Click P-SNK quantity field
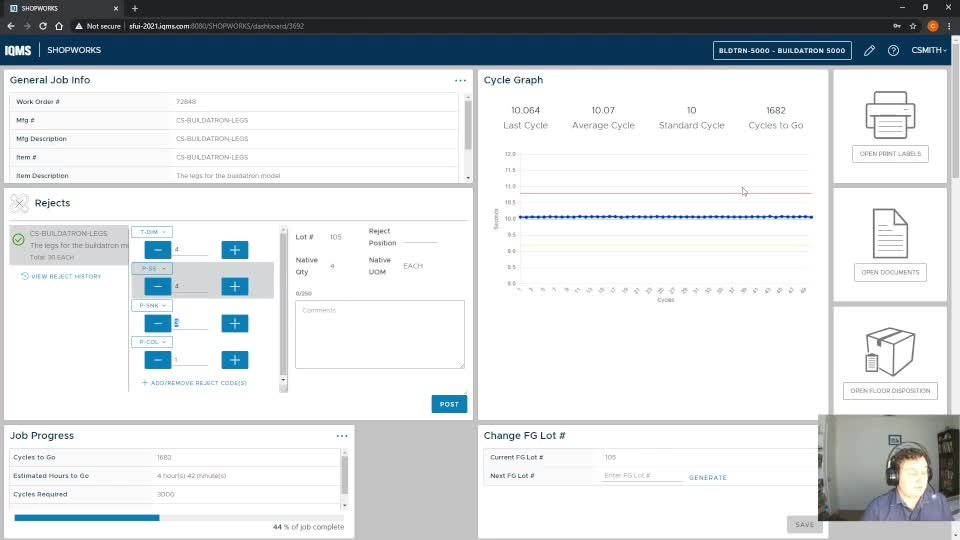 tap(191, 323)
